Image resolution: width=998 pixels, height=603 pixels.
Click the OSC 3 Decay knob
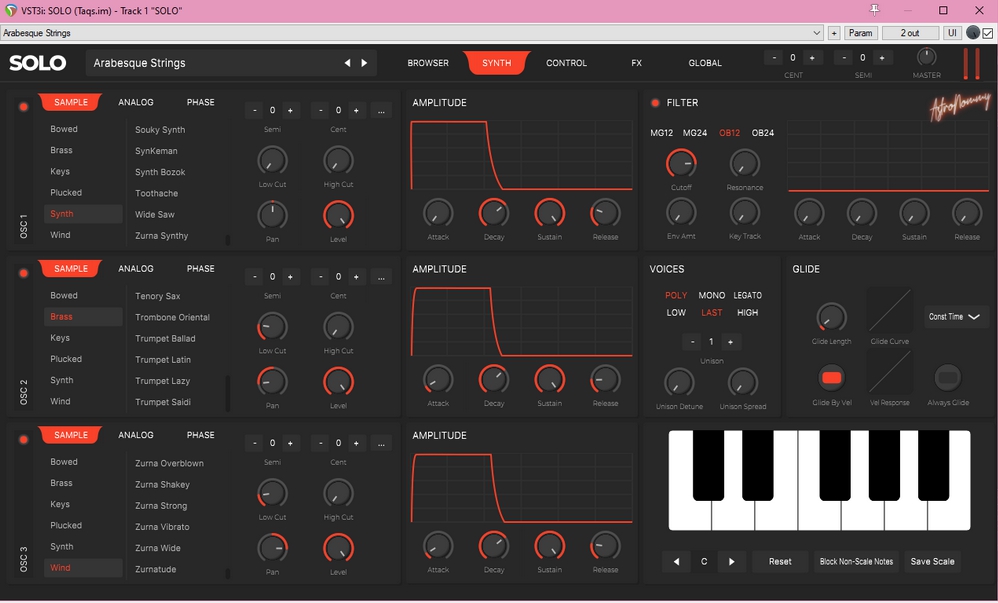point(493,546)
